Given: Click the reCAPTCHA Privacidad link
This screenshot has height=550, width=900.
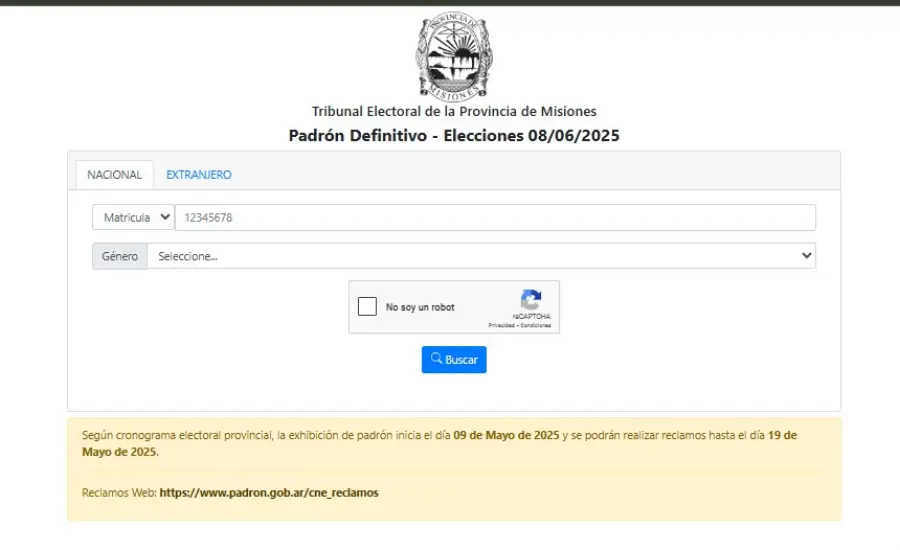Looking at the screenshot, I should (502, 326).
